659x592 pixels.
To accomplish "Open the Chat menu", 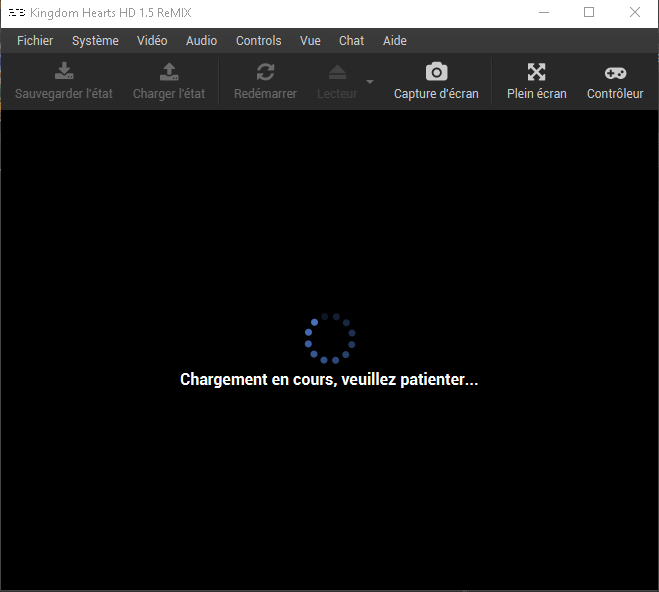I will pyautogui.click(x=351, y=41).
